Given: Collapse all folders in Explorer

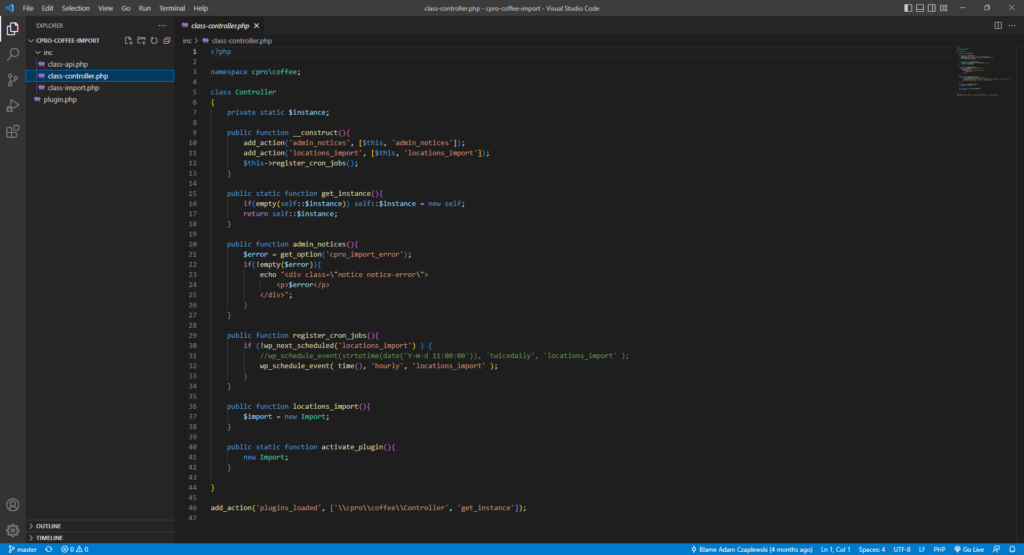Looking at the screenshot, I should pos(167,40).
